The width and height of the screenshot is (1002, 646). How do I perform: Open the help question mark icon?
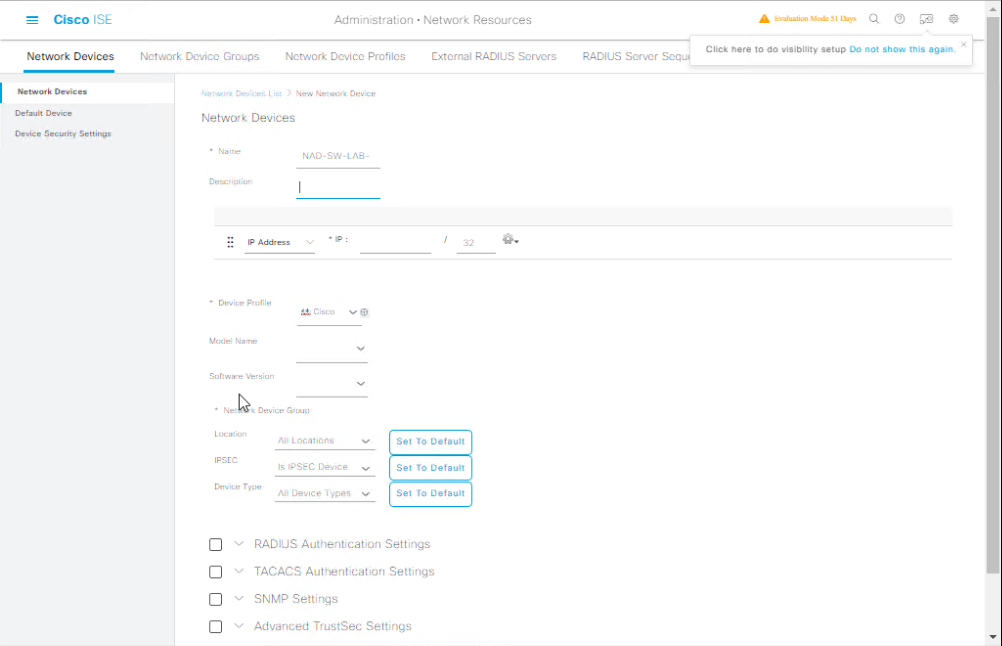pyautogui.click(x=899, y=19)
